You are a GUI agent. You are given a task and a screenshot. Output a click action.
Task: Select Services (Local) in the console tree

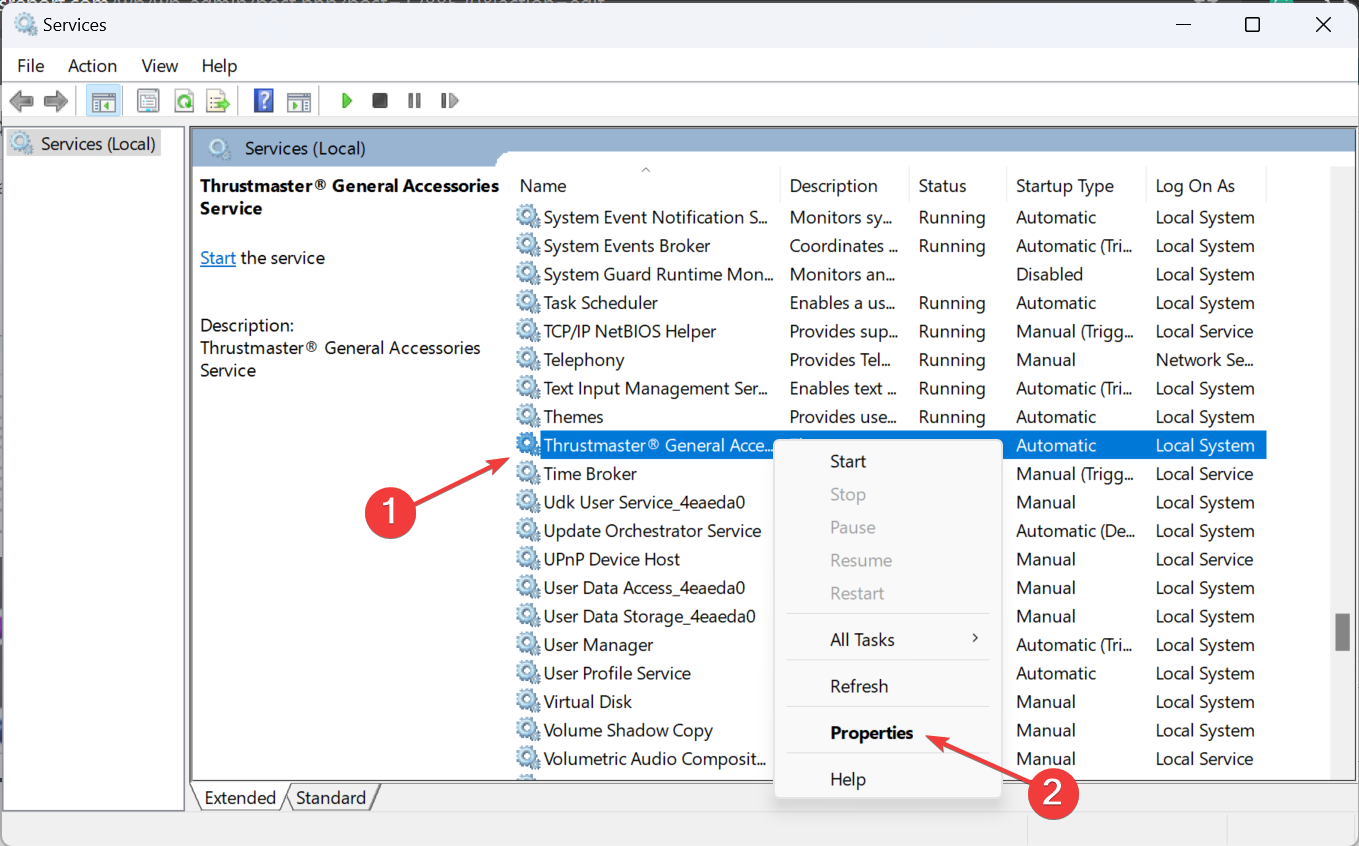(x=84, y=144)
